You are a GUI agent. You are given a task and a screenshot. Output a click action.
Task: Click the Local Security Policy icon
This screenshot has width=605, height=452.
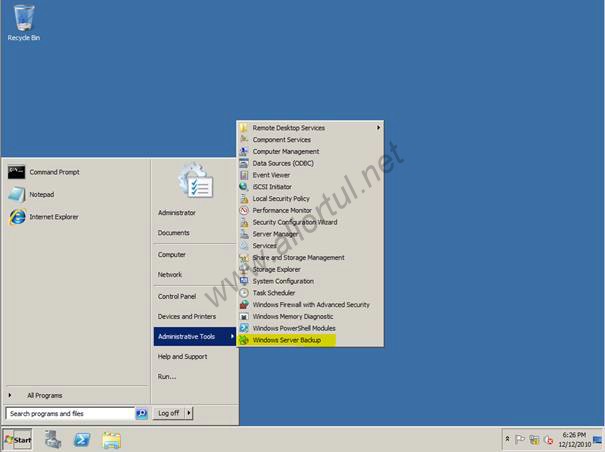[x=244, y=198]
